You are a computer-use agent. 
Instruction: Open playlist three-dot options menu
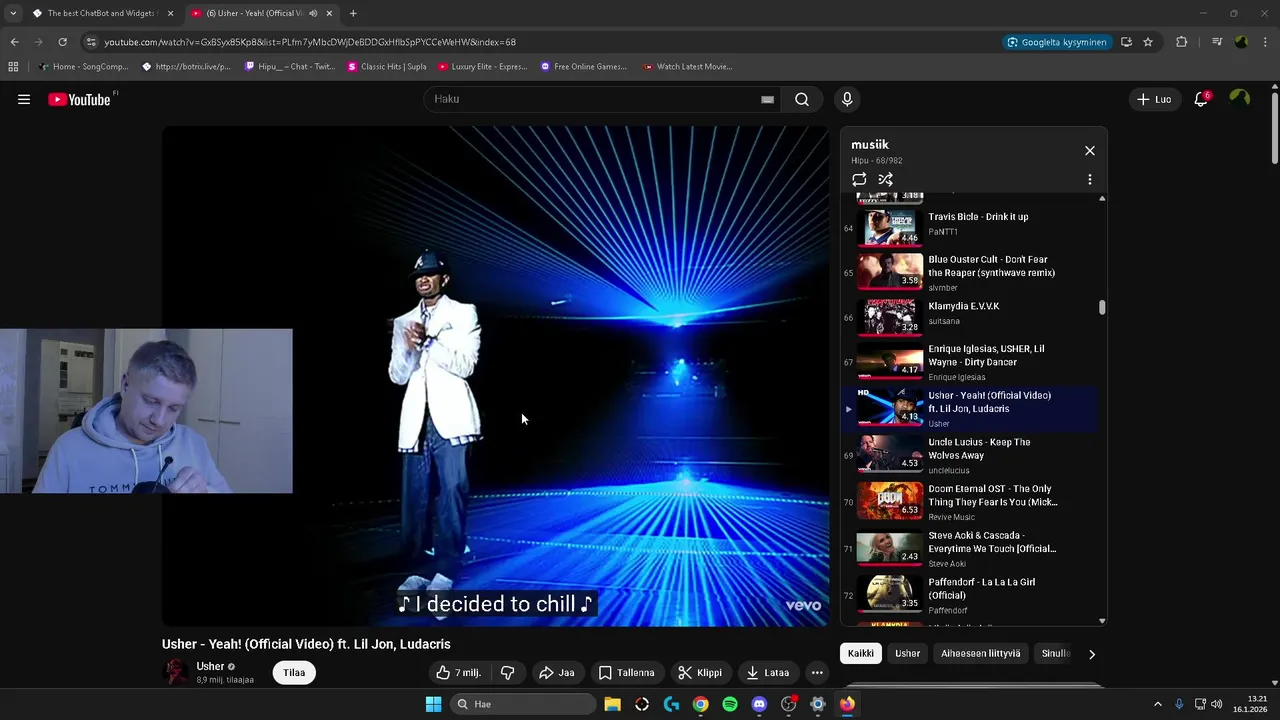click(1090, 180)
